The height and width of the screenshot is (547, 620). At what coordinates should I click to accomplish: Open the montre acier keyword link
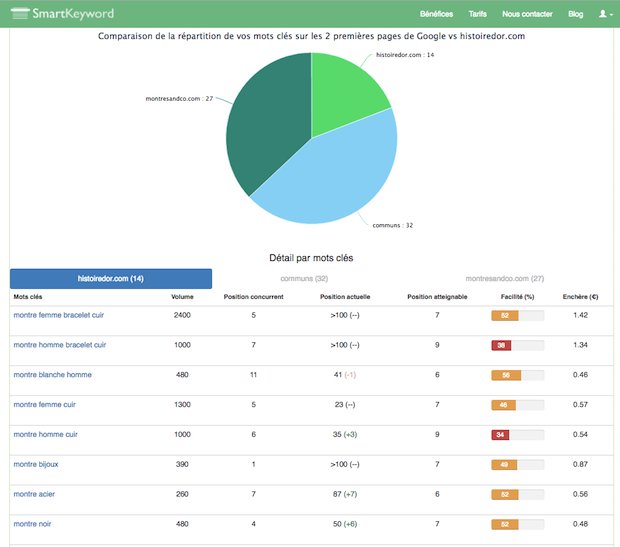pos(34,494)
